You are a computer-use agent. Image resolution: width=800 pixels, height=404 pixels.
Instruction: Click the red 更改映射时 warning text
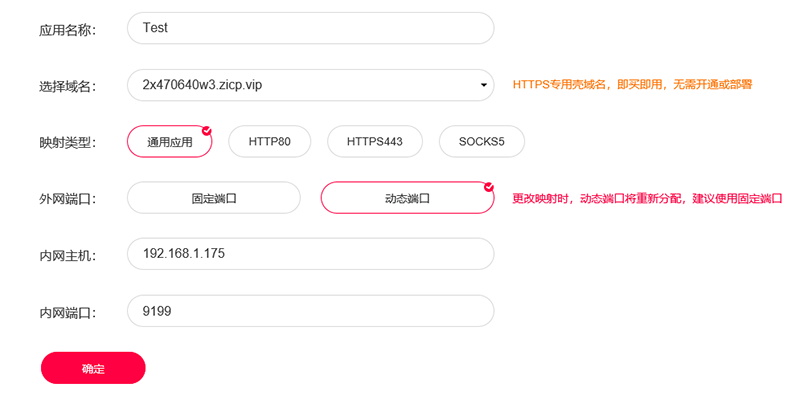[646, 199]
